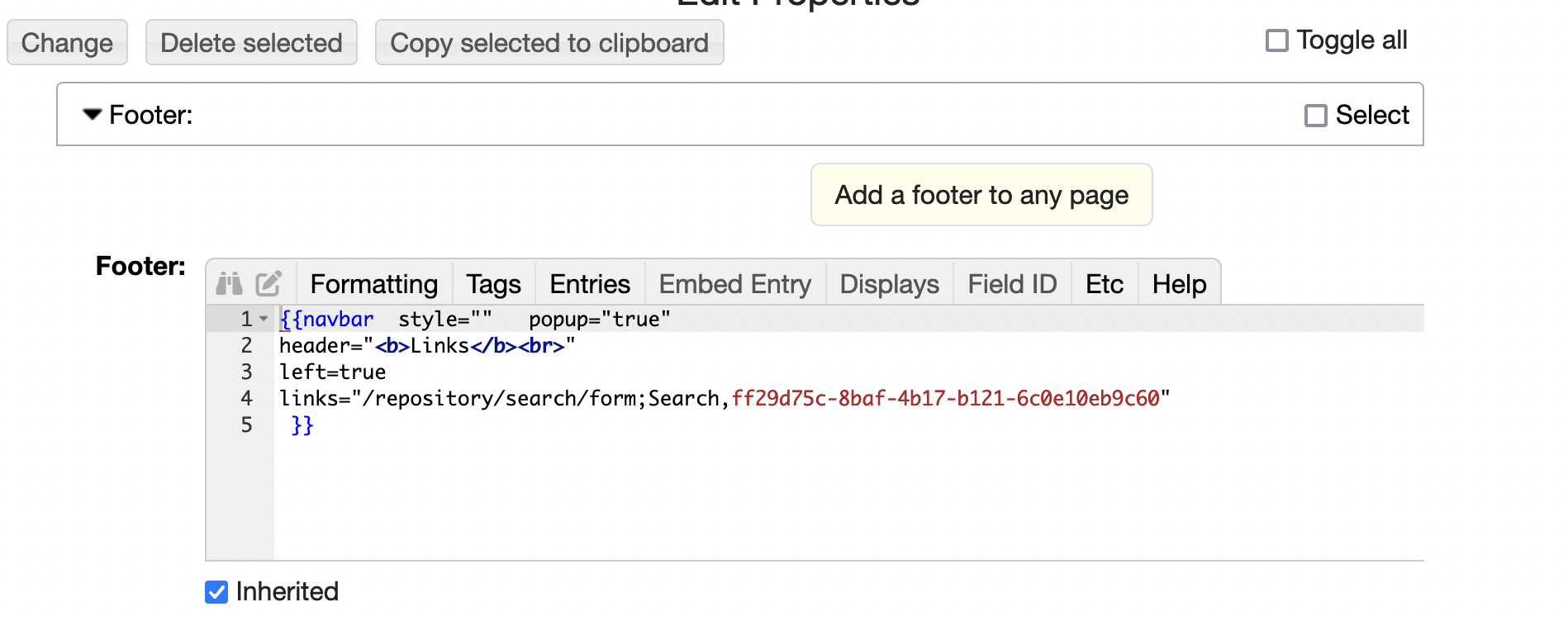Click the entry ID text on line 4
Viewport: 1568px width, 621px height.
tap(945, 399)
